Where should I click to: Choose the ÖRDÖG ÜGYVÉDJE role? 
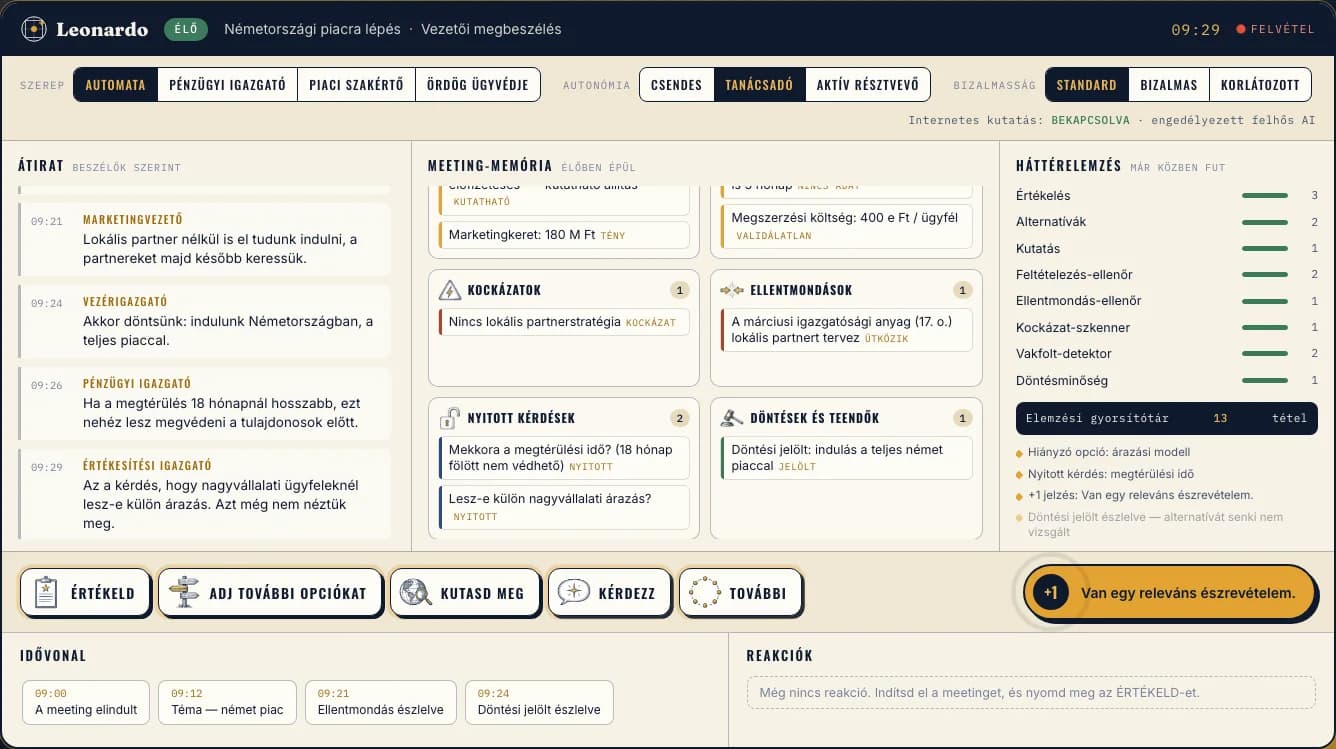tap(478, 85)
